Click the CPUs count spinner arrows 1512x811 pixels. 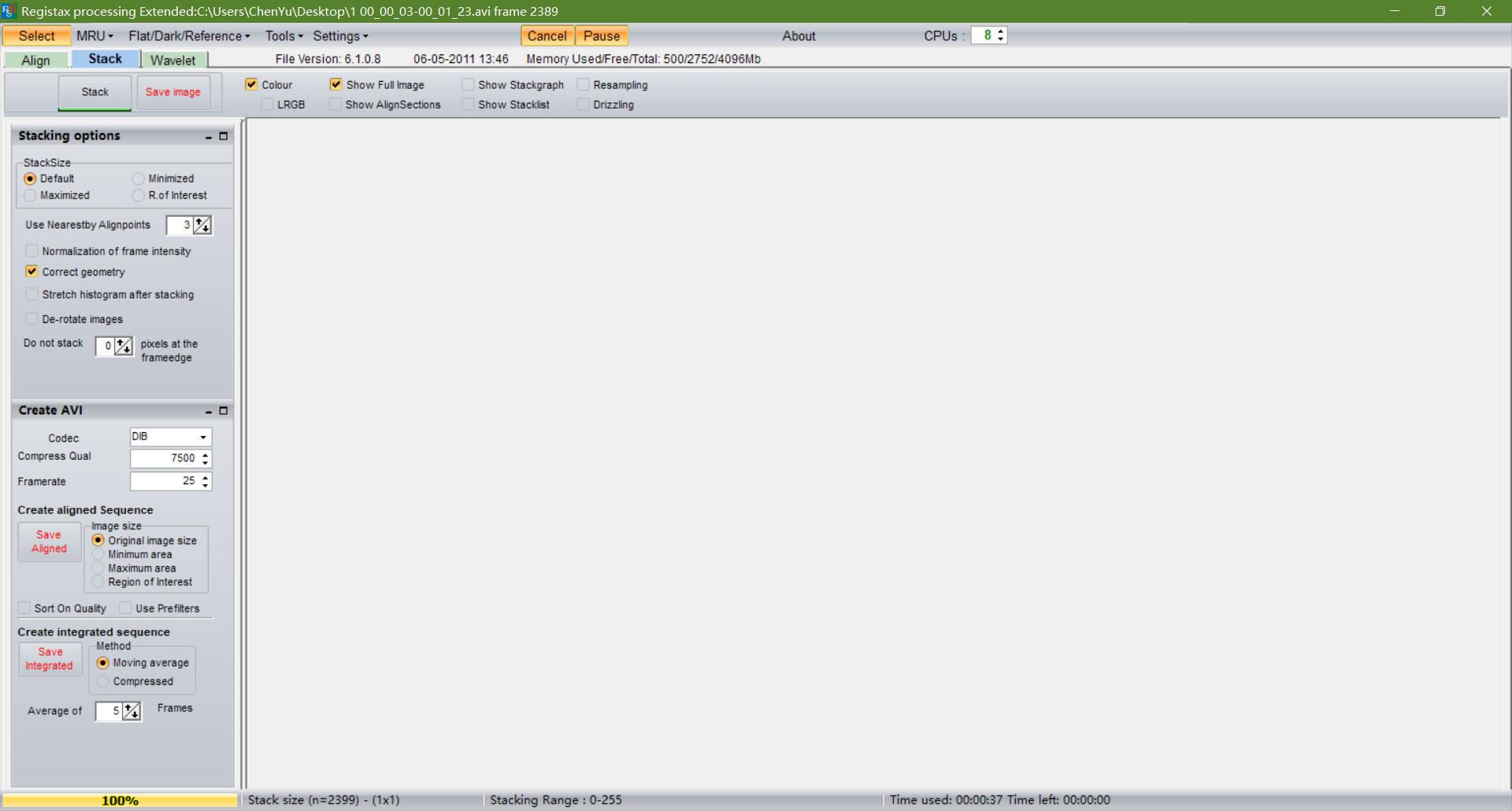pyautogui.click(x=1001, y=35)
